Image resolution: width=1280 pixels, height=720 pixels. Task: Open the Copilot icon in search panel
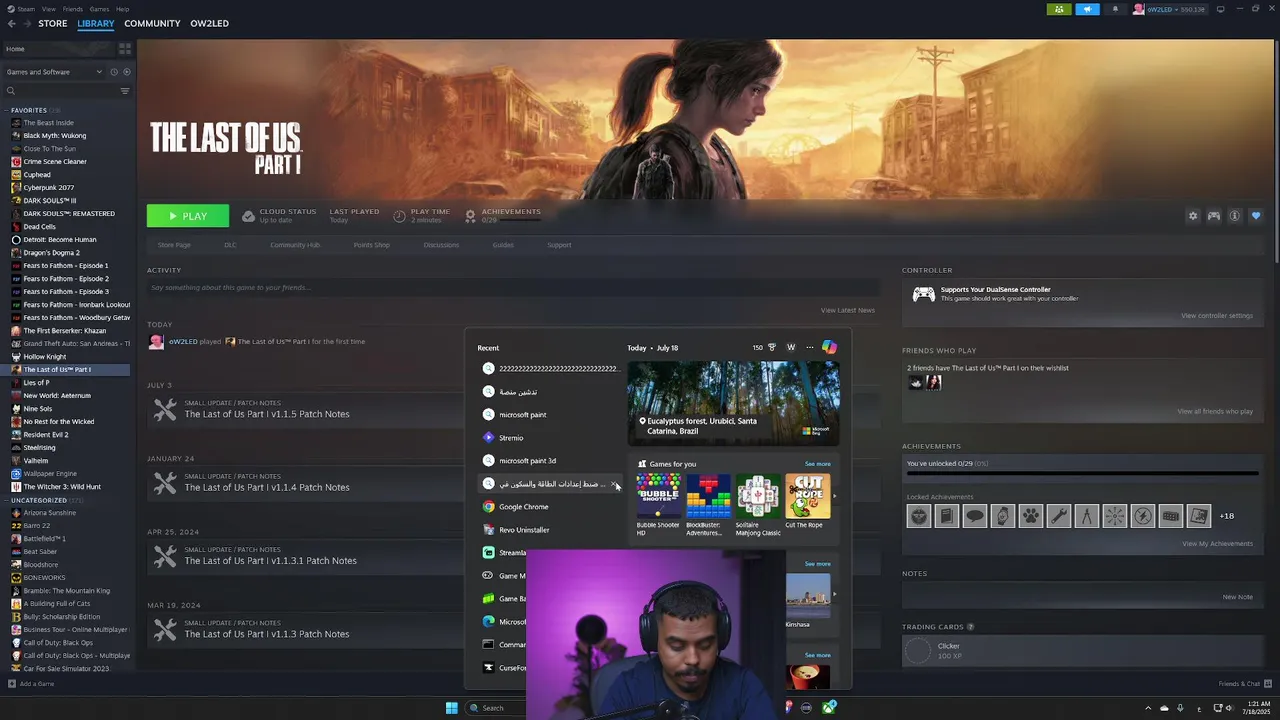pyautogui.click(x=829, y=347)
